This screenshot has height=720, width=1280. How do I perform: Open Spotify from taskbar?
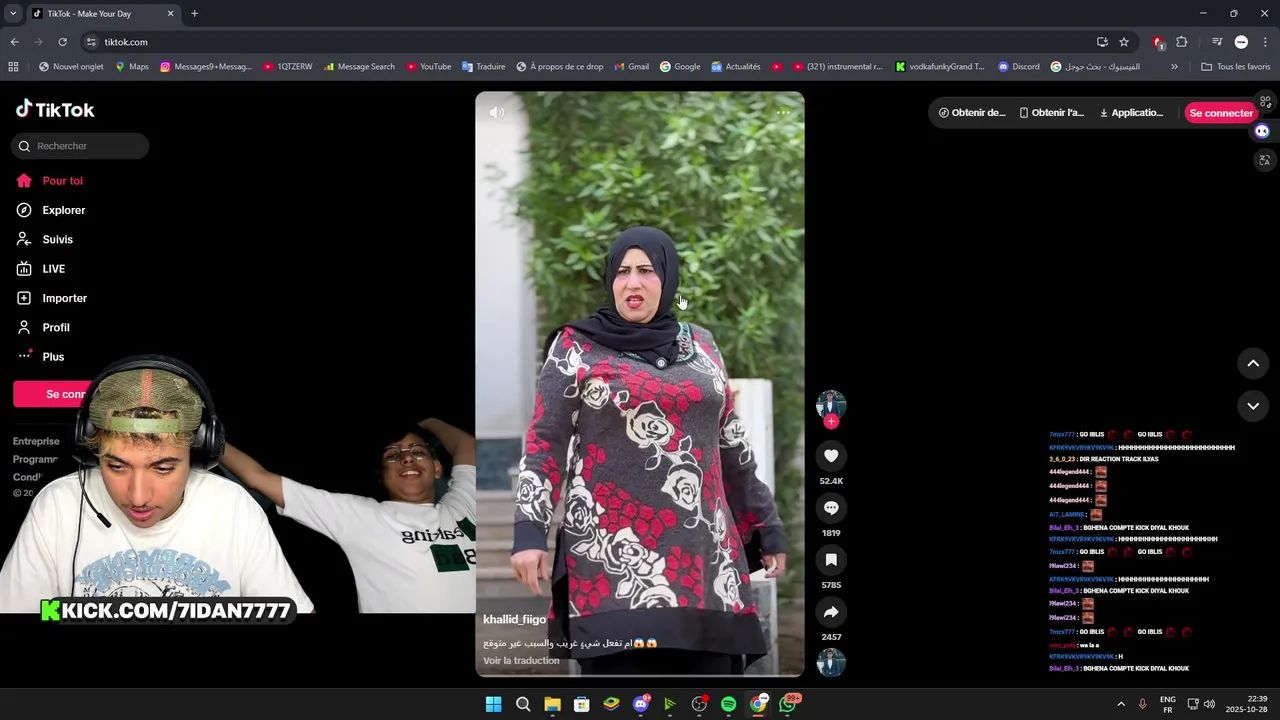click(728, 704)
